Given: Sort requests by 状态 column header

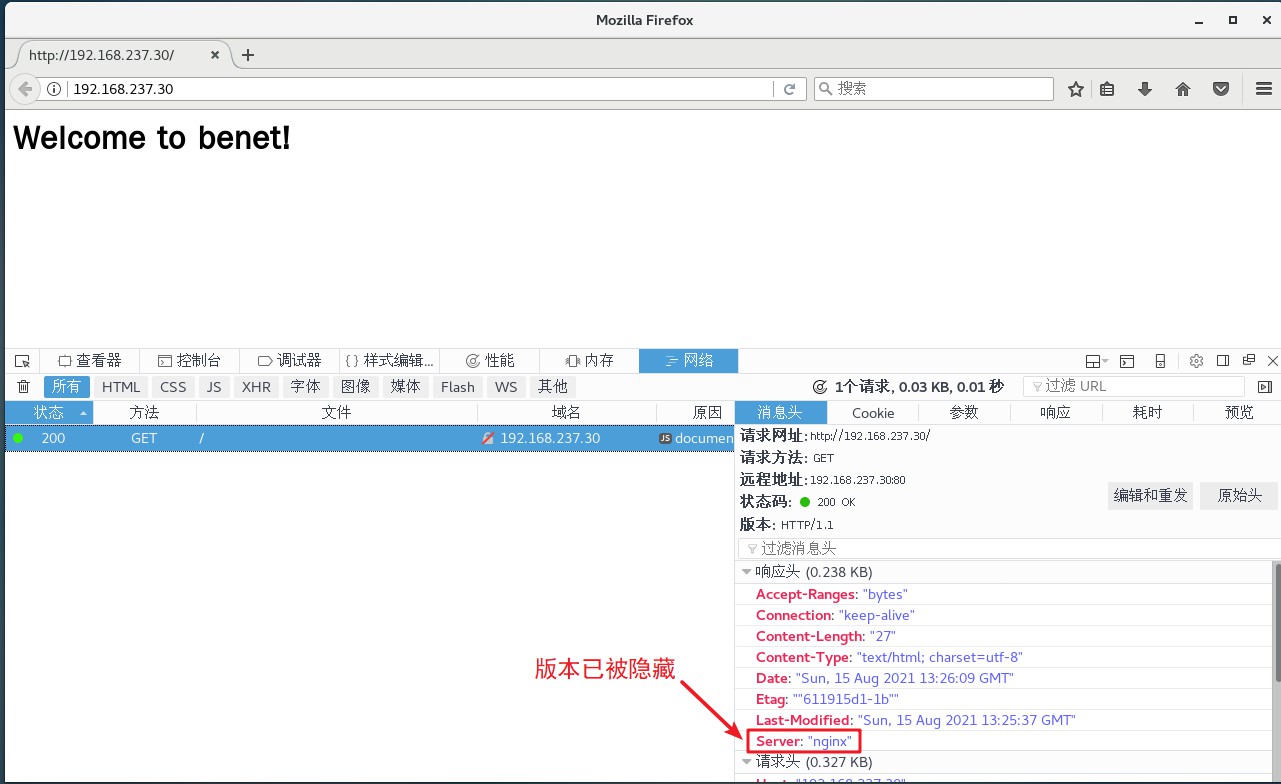Looking at the screenshot, I should tap(49, 412).
